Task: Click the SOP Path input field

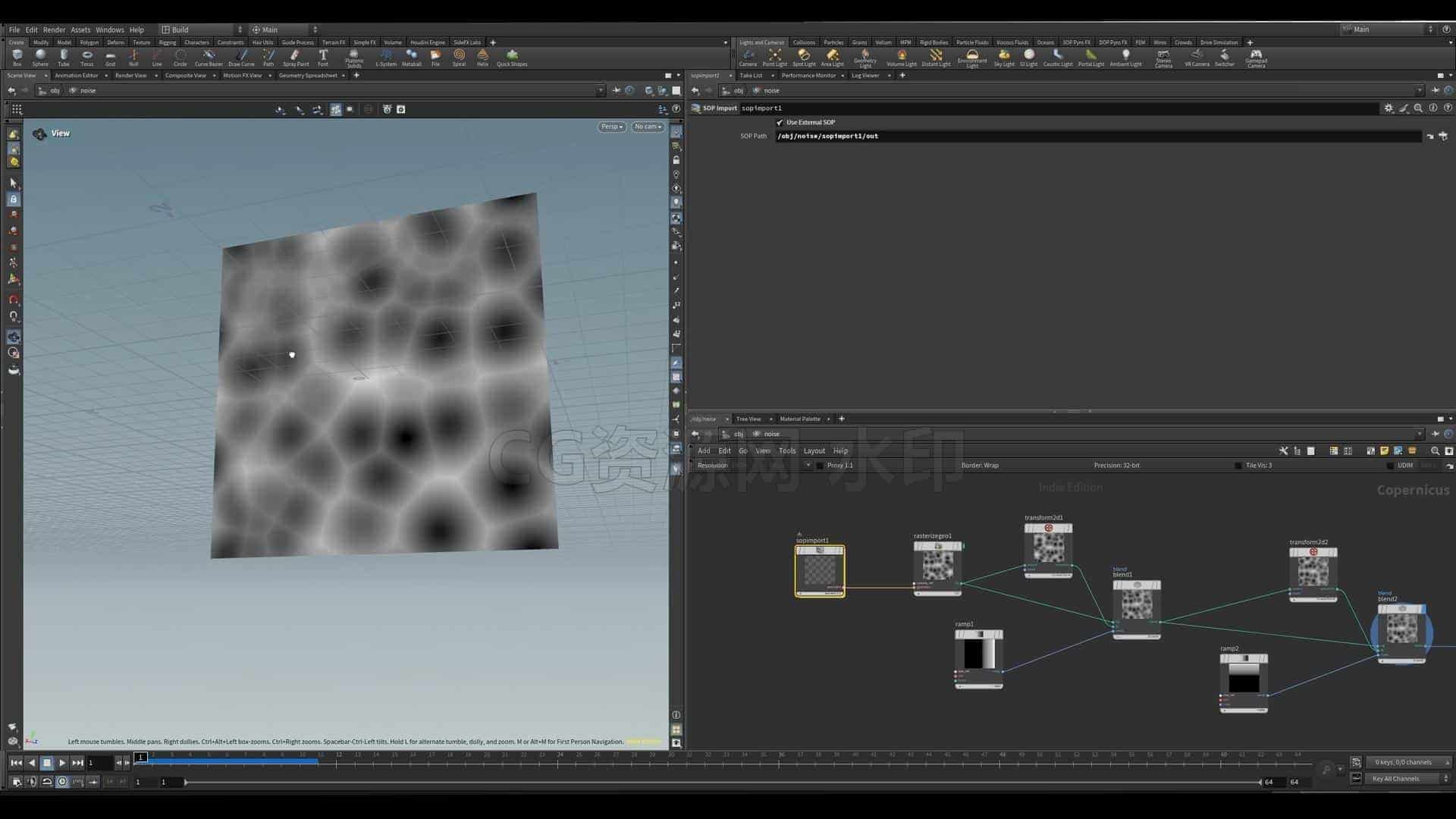Action: tap(1098, 136)
